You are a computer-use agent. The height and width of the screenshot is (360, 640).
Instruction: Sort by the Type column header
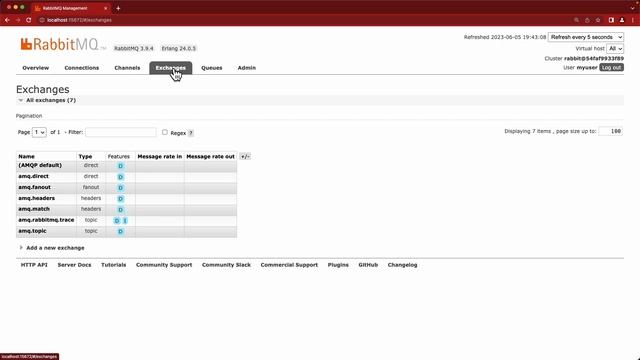(x=85, y=156)
